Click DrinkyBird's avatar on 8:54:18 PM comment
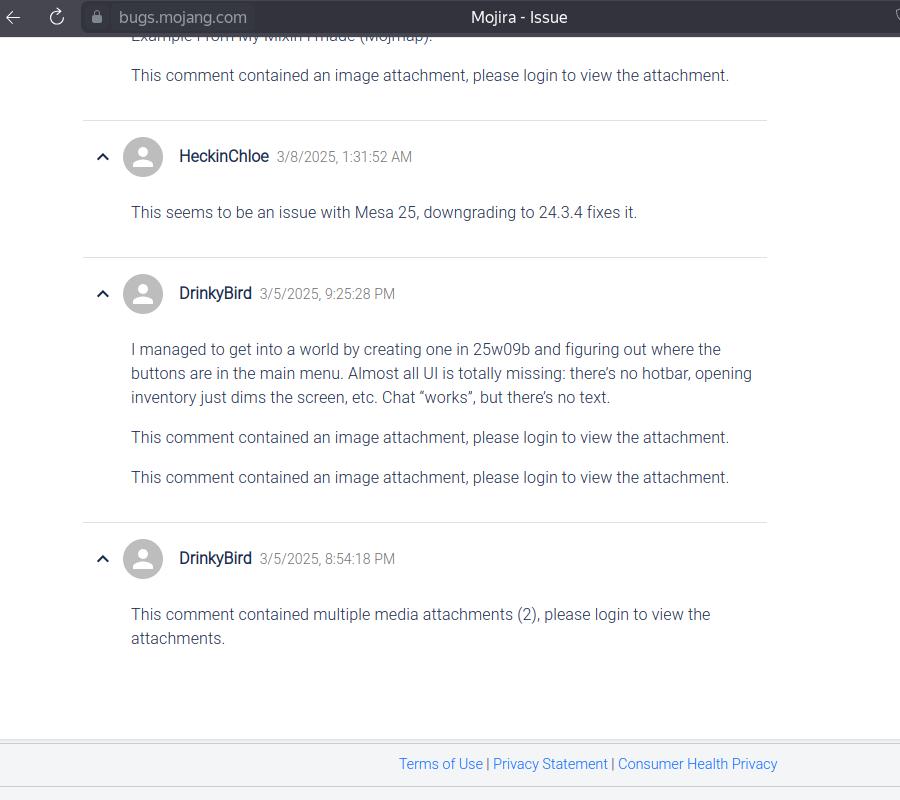The width and height of the screenshot is (900, 800). pyautogui.click(x=143, y=559)
